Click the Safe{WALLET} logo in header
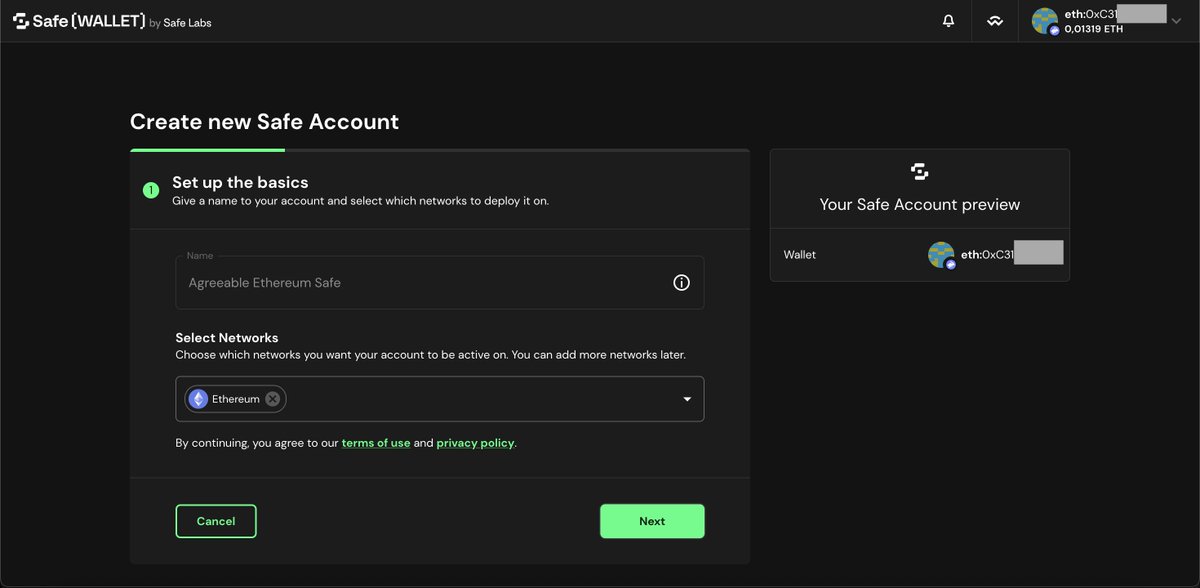 pyautogui.click(x=78, y=21)
